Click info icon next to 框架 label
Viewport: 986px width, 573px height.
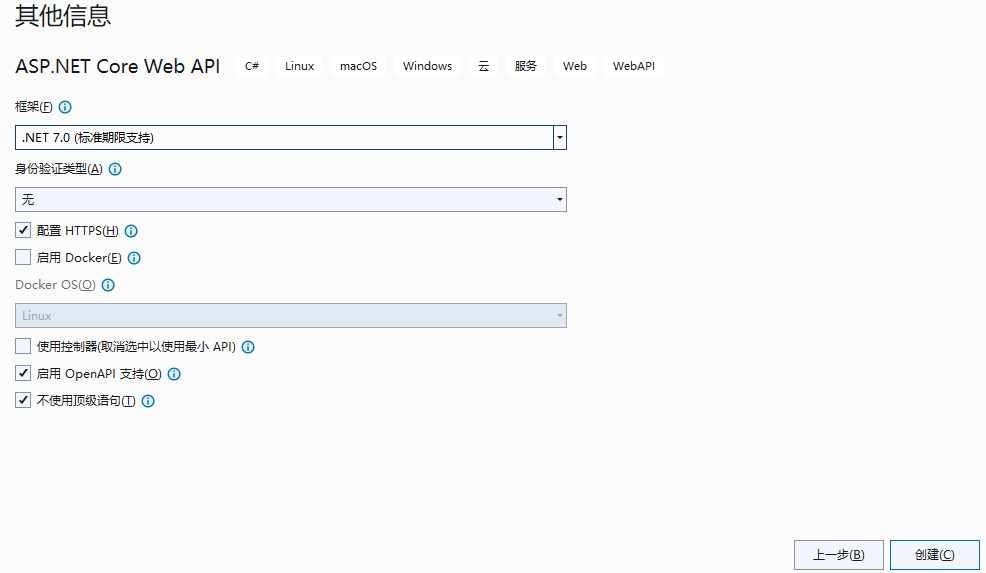click(x=66, y=107)
